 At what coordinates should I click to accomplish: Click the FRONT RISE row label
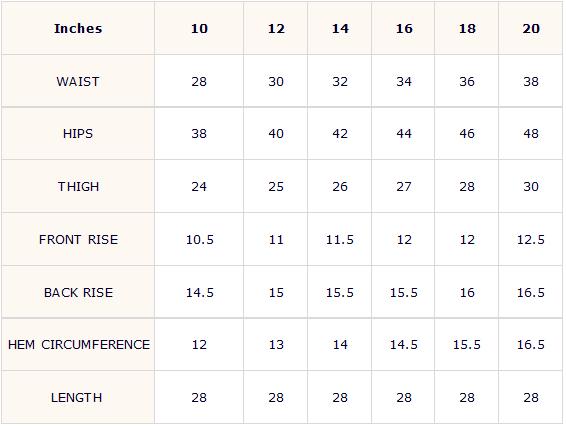pyautogui.click(x=78, y=239)
